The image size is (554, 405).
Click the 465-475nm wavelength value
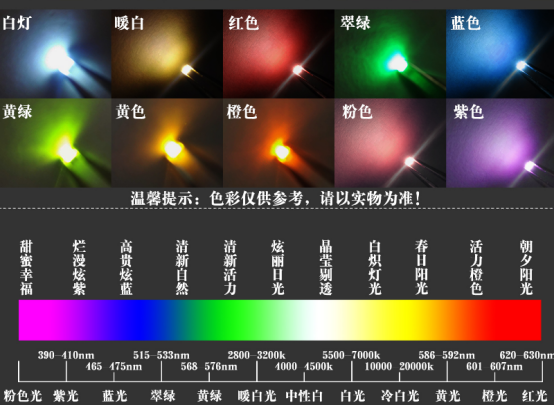pos(113,366)
